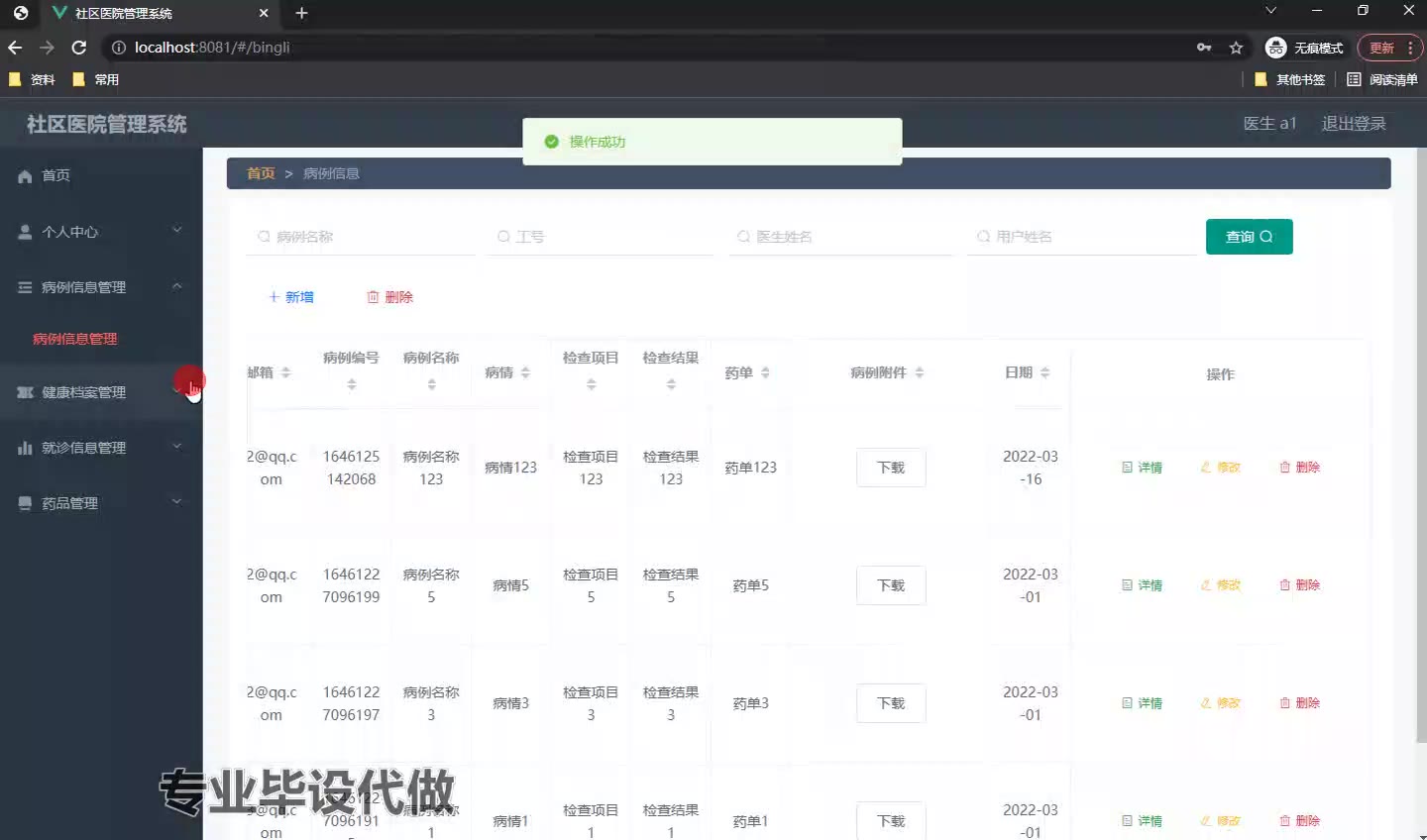Sort the table by the 病情 column arrows
Screen dimensions: 1427x840
click(525, 373)
